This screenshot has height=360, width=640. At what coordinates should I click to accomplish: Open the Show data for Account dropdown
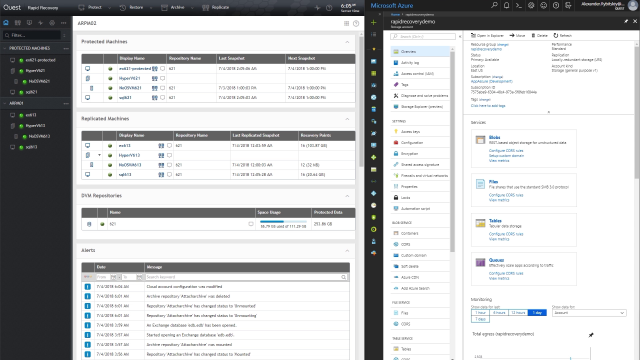[589, 313]
